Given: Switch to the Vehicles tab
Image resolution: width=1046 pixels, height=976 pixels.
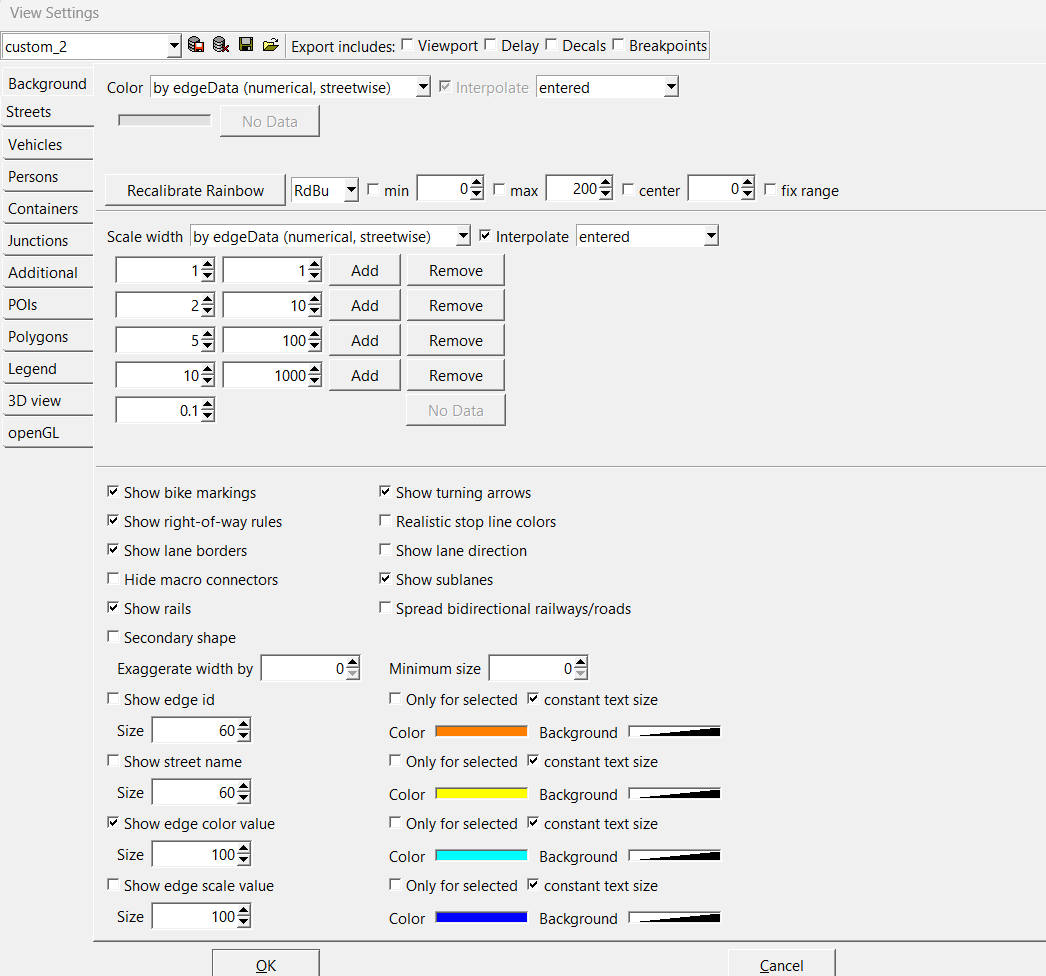Looking at the screenshot, I should (35, 145).
